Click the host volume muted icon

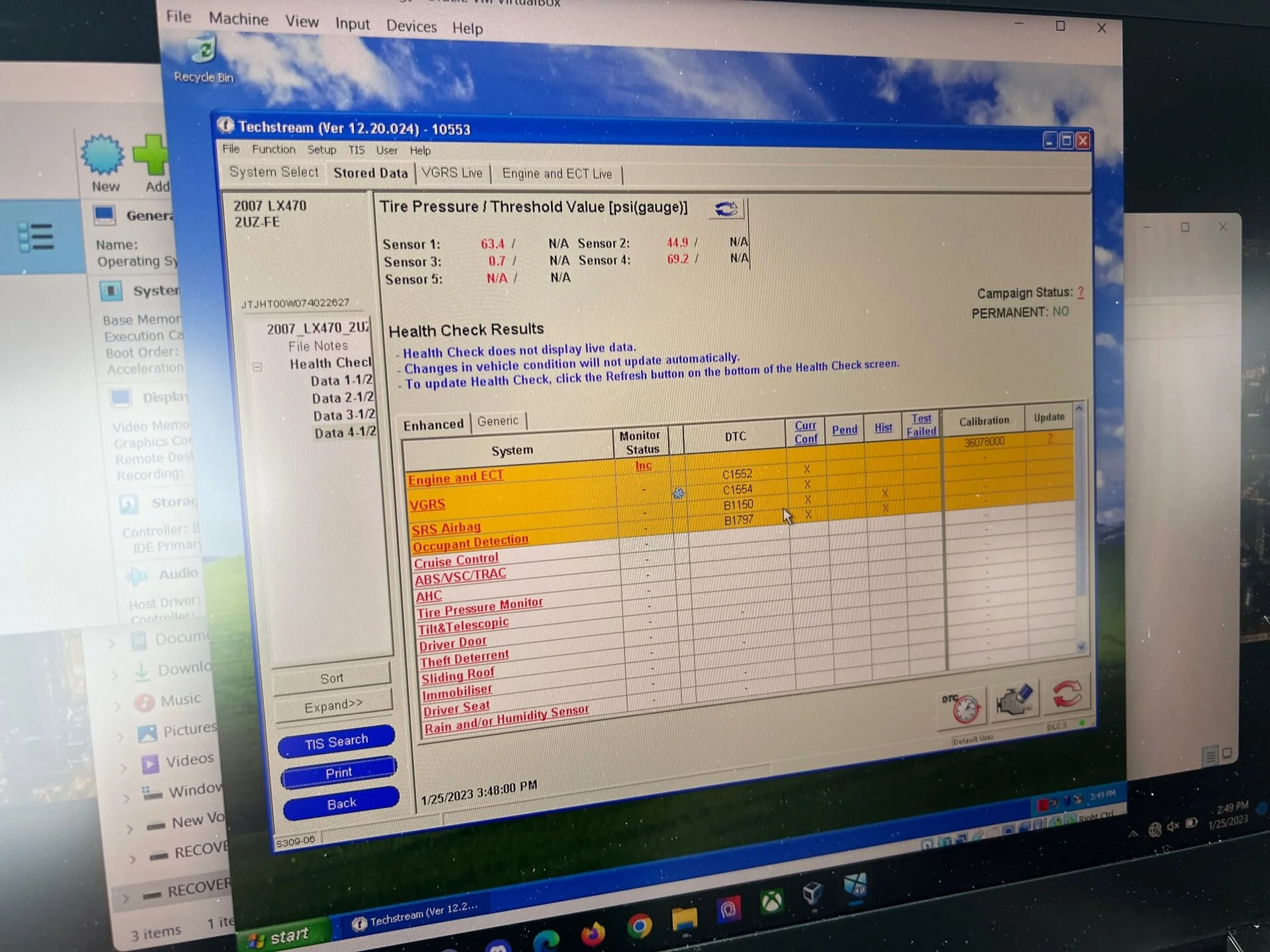pos(1173,826)
